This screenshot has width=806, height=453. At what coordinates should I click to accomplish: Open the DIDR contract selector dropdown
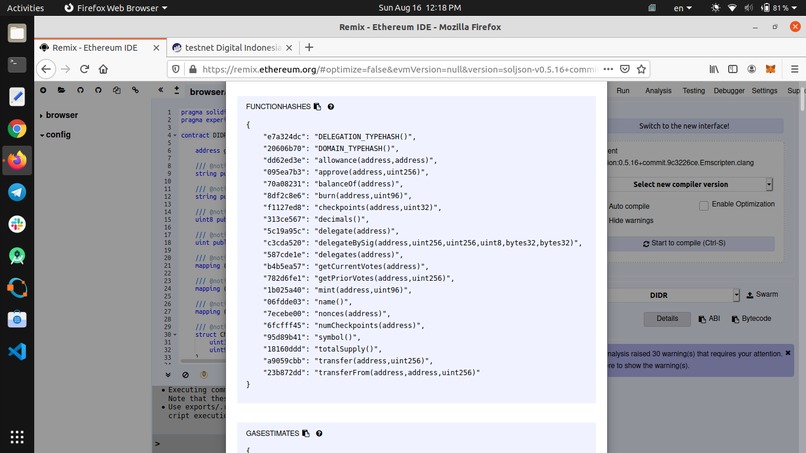click(673, 295)
